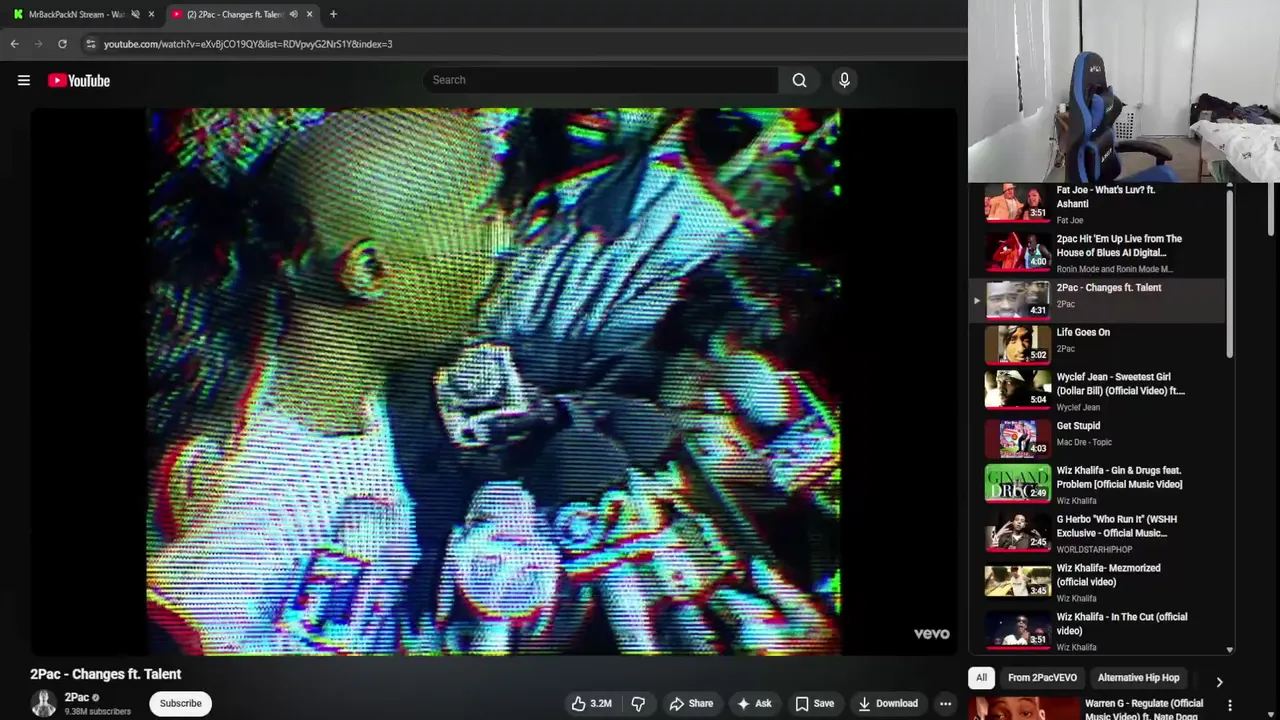Click the video player to pause
Viewport: 1280px width, 720px height.
pyautogui.click(x=494, y=381)
